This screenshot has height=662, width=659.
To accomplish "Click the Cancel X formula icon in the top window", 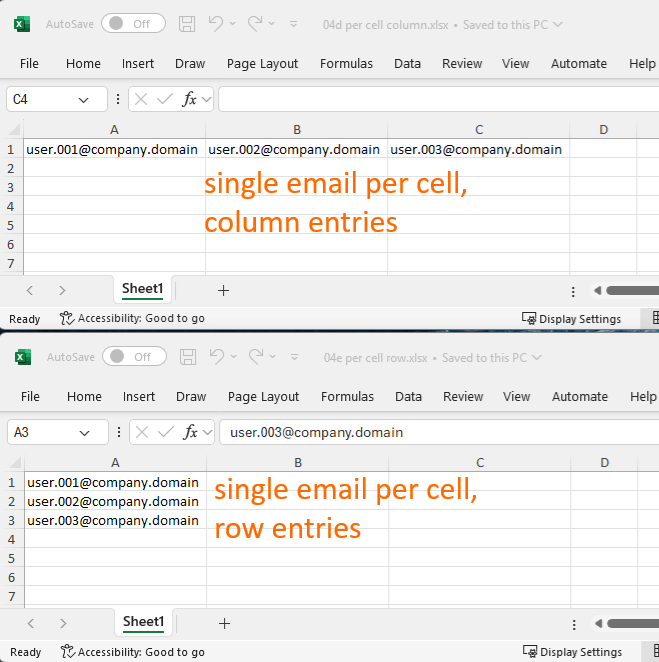I will click(x=141, y=99).
